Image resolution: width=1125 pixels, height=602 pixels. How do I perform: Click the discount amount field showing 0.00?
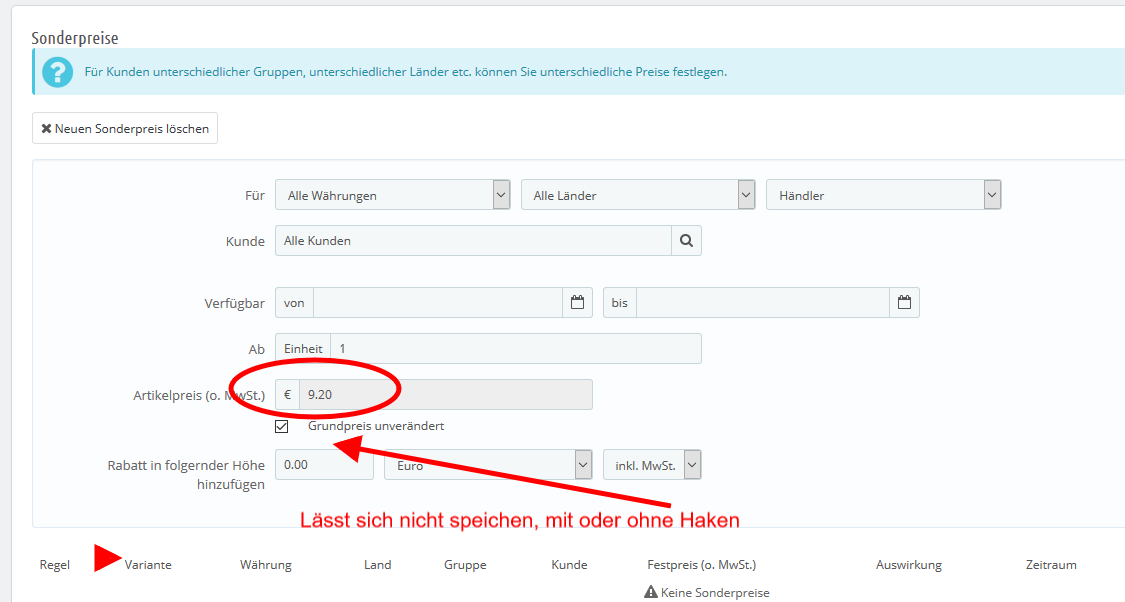324,465
